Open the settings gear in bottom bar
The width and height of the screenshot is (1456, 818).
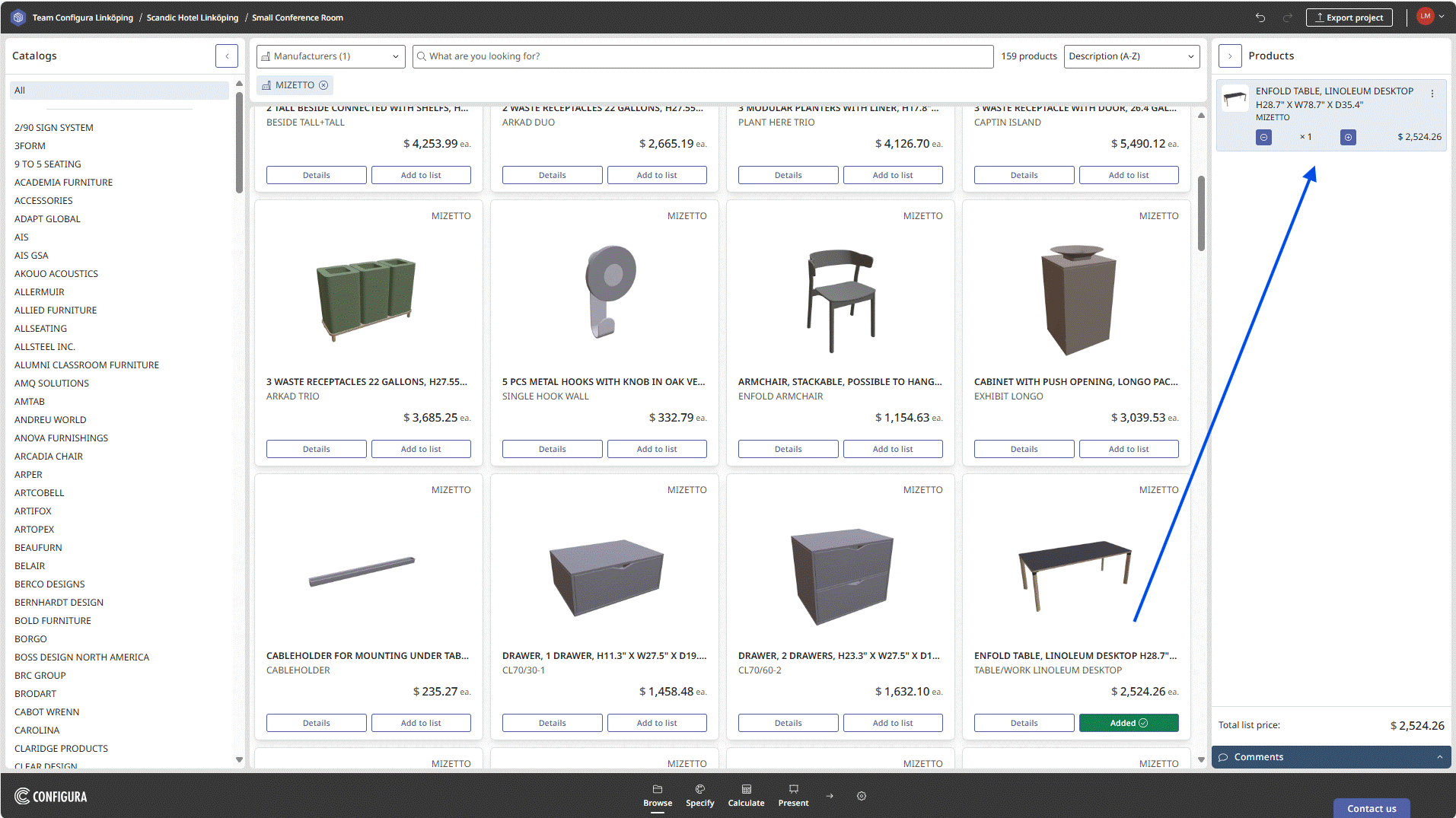pyautogui.click(x=862, y=796)
